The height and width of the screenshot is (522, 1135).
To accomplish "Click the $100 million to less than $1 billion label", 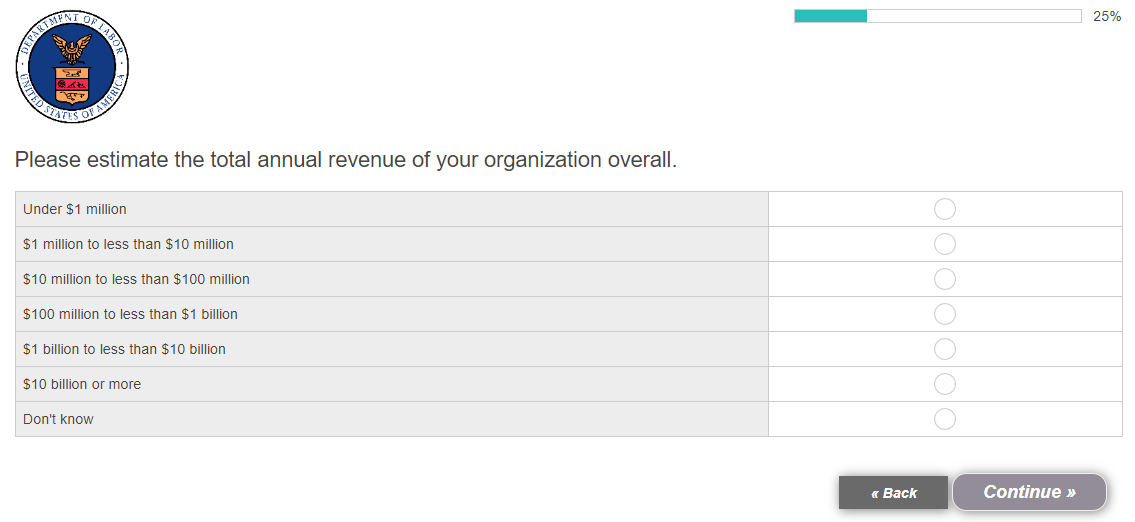I will 130,314.
